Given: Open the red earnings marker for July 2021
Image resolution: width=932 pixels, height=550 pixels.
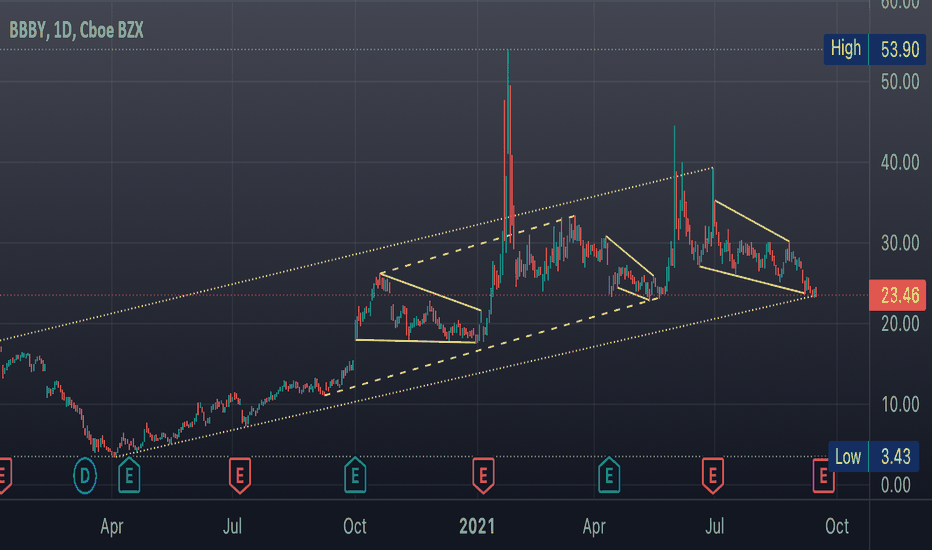Looking at the screenshot, I should (x=713, y=475).
